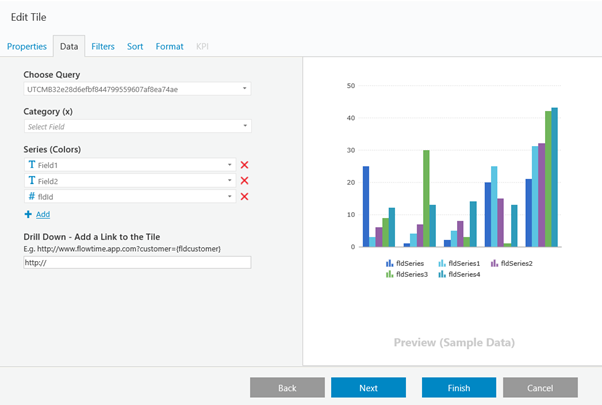
Task: Remove the Field1 series with red X
Action: tap(244, 165)
